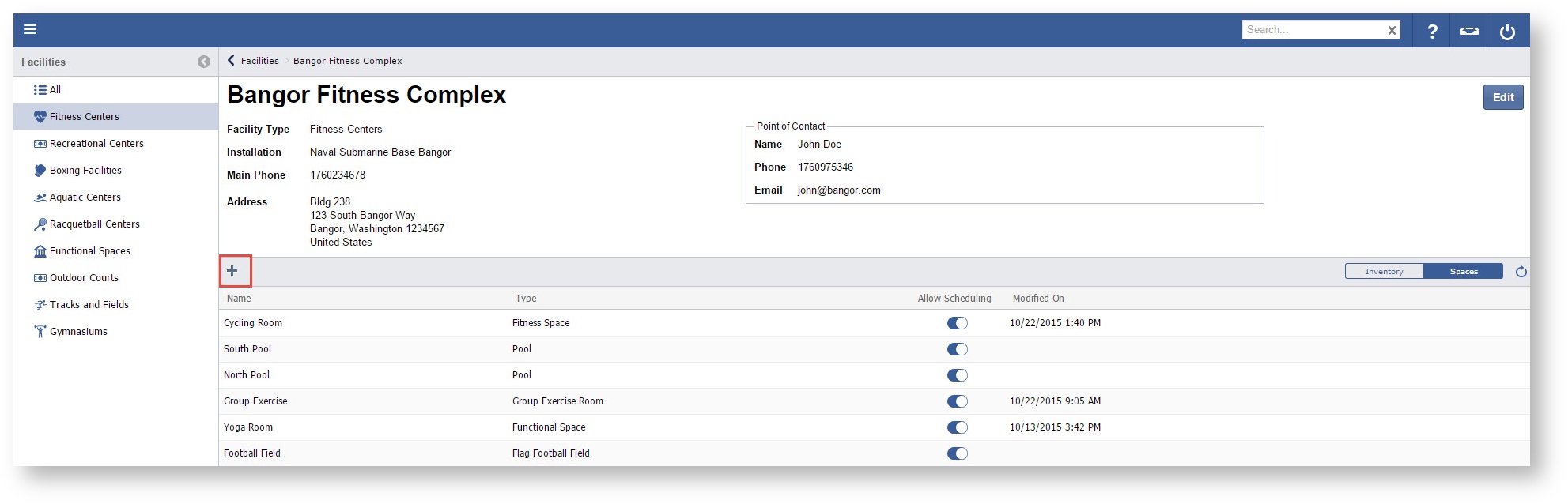Click the power logout icon
The width and height of the screenshot is (1568, 504).
1507,32
